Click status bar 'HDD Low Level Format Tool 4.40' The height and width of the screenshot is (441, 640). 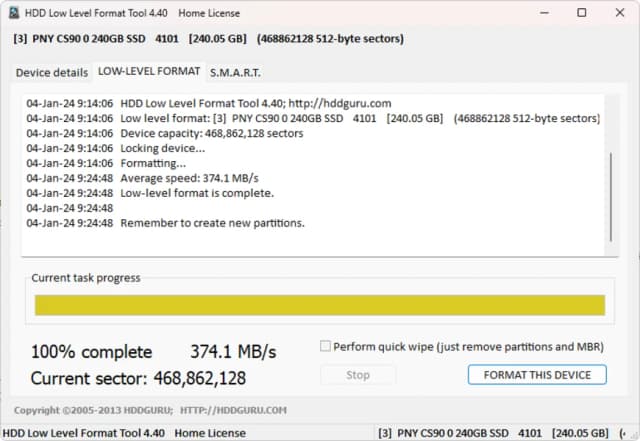(x=84, y=433)
